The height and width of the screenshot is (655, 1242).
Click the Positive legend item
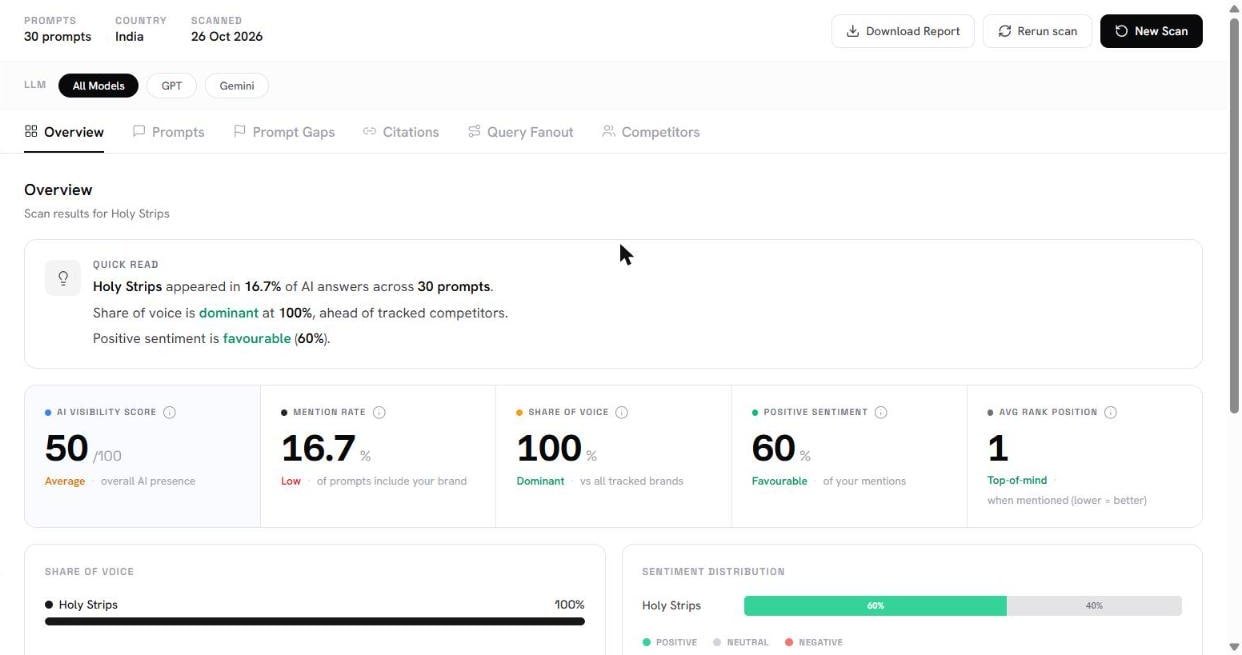coord(670,642)
